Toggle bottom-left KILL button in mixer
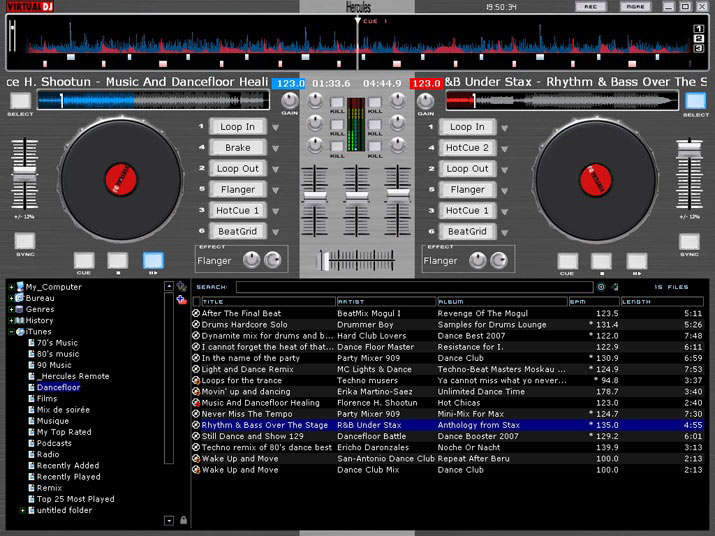 coord(337,146)
